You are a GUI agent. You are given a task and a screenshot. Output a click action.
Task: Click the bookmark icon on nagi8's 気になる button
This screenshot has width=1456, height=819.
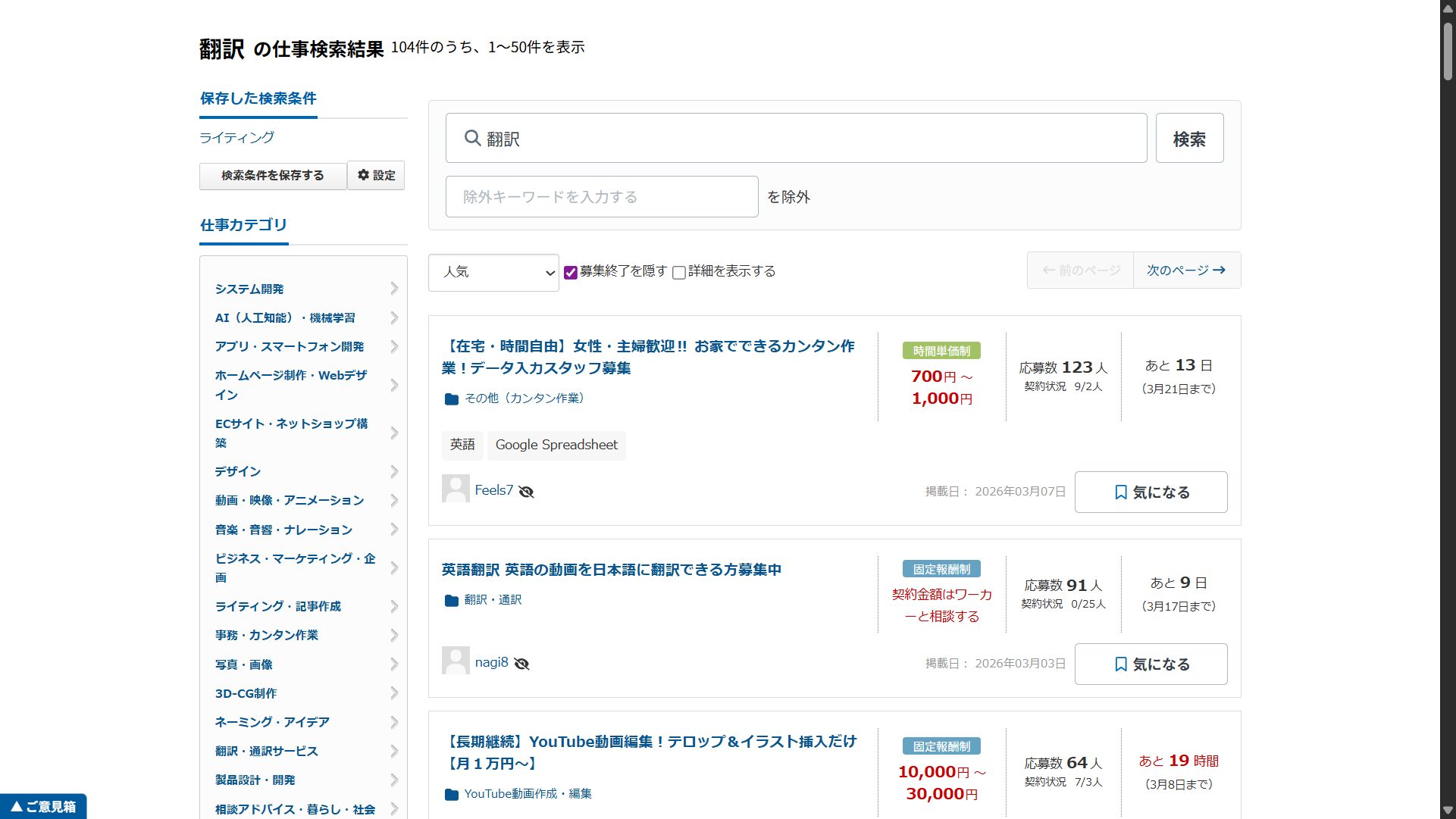(1121, 664)
